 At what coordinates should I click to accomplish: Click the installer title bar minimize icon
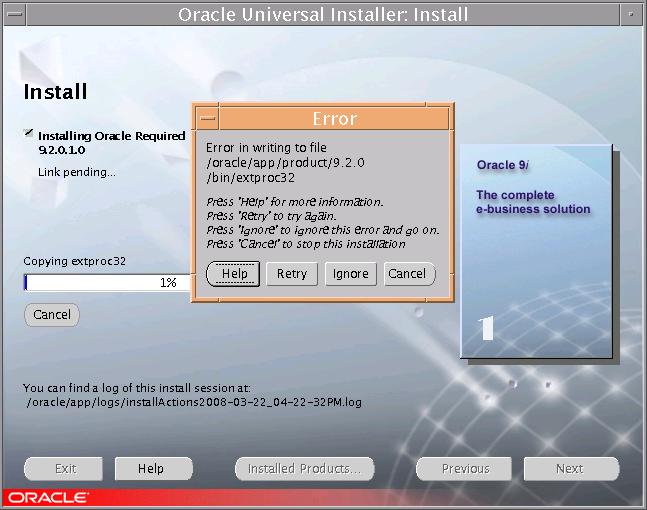(x=632, y=14)
